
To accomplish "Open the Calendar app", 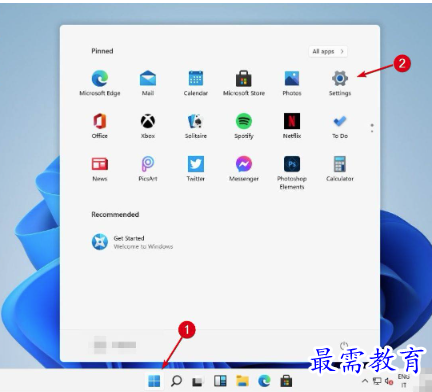I will tap(196, 83).
